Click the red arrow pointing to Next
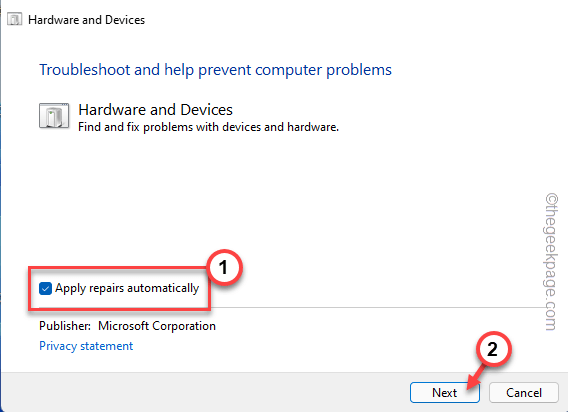Viewport: 568px width, 412px height. point(475,377)
